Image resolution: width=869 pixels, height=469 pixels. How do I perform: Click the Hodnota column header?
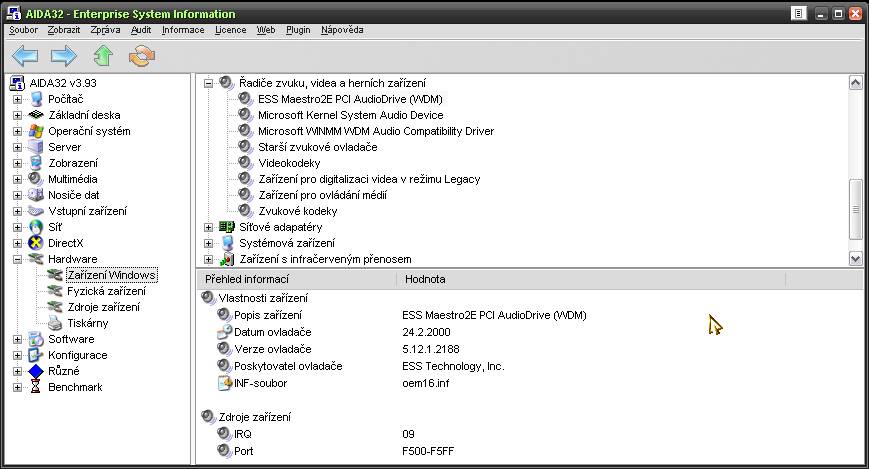tap(591, 279)
